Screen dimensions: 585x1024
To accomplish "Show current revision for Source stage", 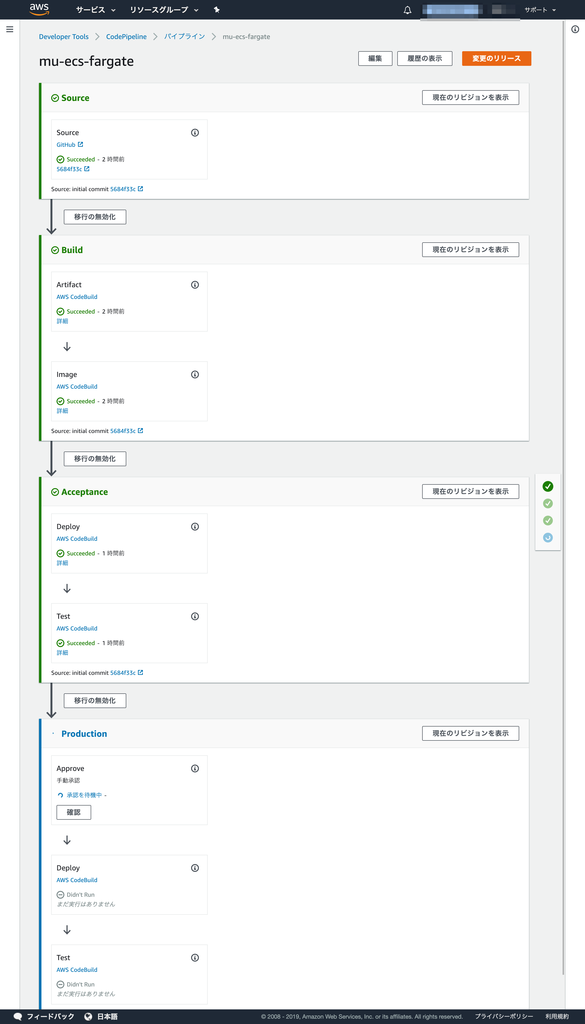I will click(x=470, y=97).
